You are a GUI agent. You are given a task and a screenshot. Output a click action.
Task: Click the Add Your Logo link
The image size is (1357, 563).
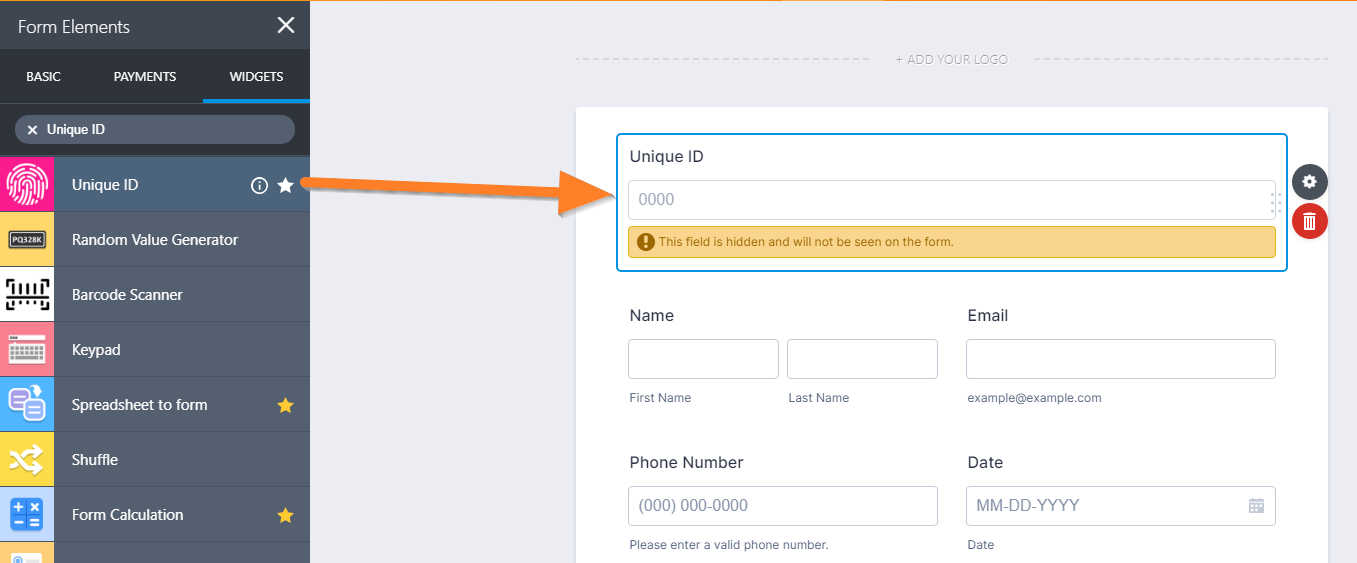951,60
